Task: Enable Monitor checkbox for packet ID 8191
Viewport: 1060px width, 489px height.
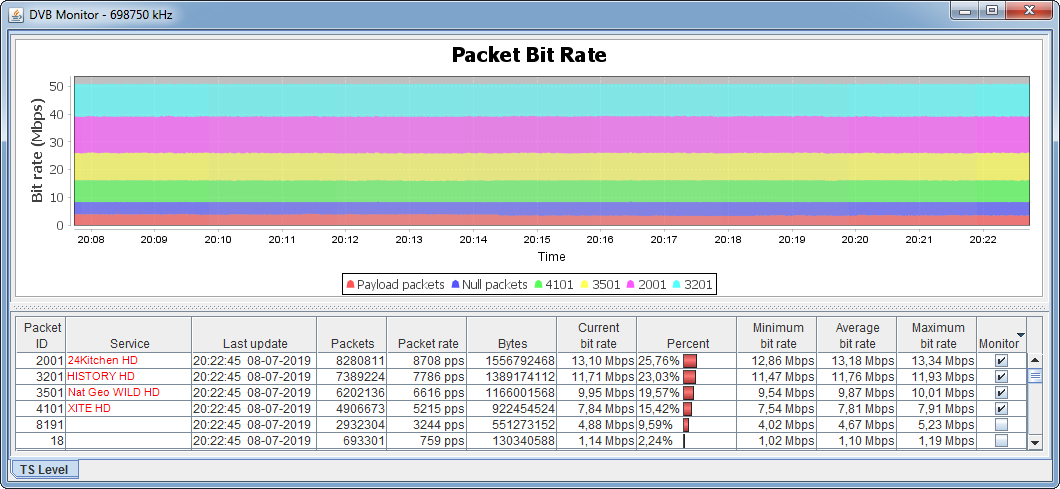Action: [x=1001, y=425]
